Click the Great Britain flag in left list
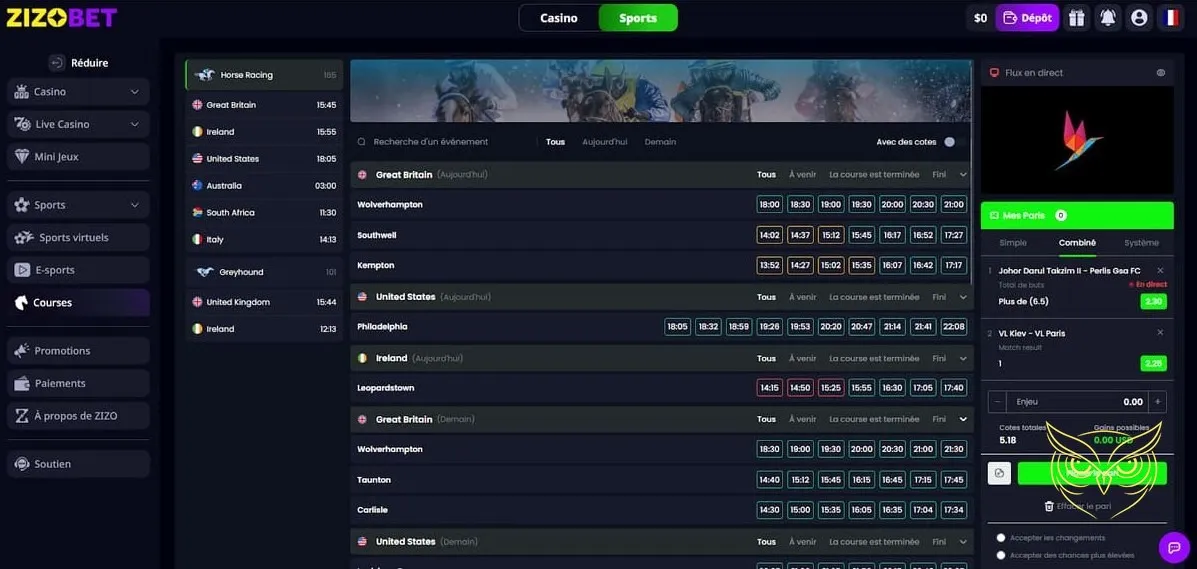The width and height of the screenshot is (1197, 569). (198, 105)
